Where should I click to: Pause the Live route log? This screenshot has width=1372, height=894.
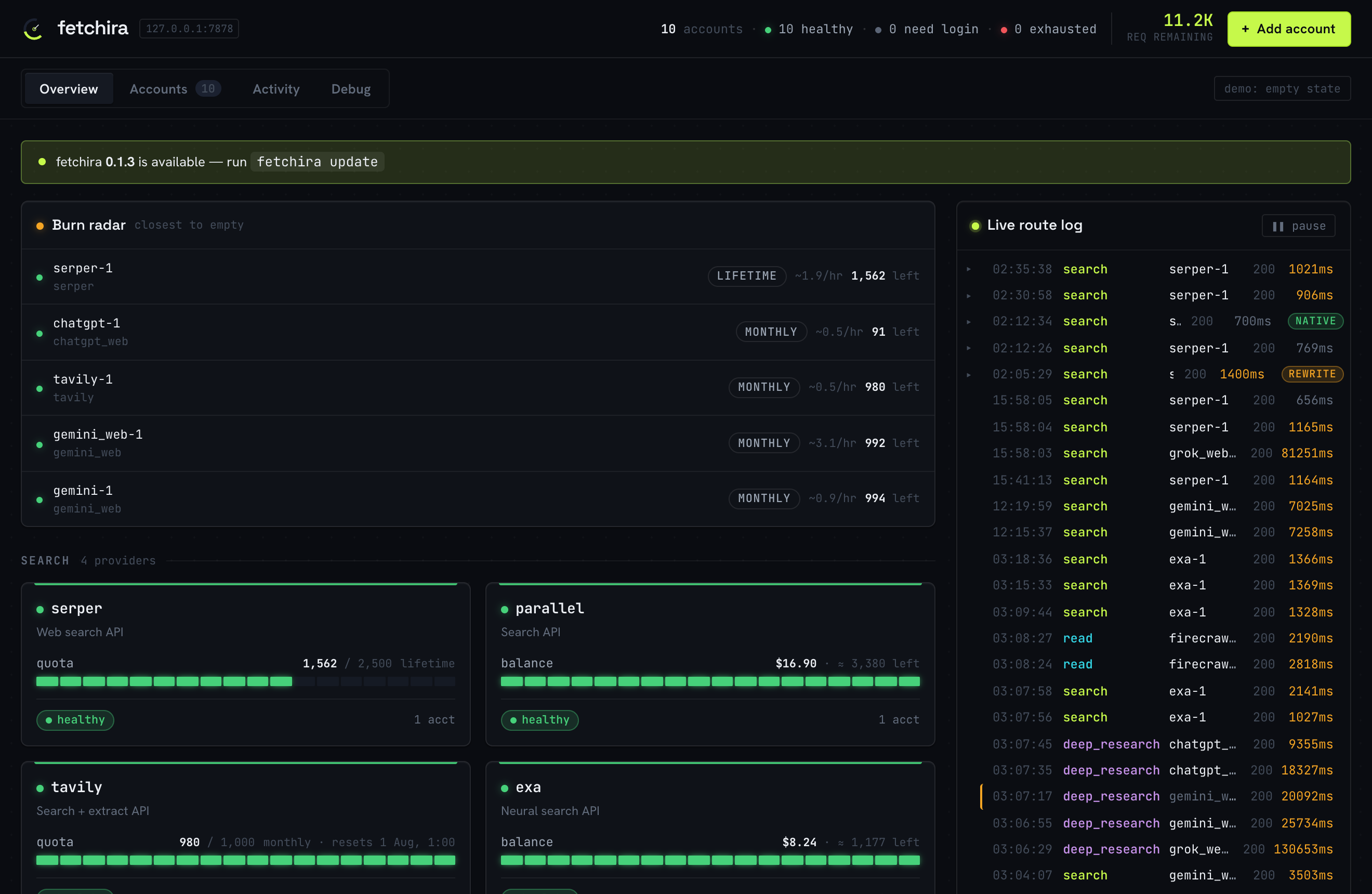pos(1298,226)
